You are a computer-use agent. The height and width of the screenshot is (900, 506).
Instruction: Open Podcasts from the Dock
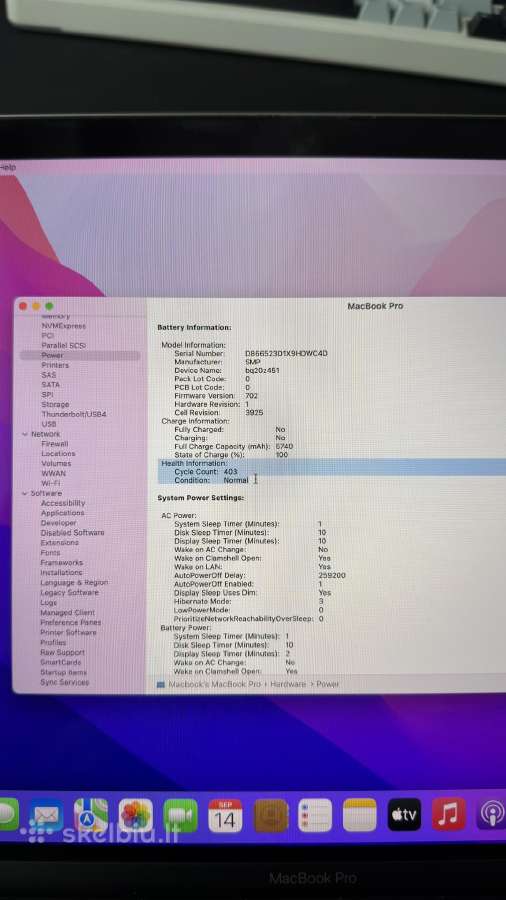coord(491,814)
